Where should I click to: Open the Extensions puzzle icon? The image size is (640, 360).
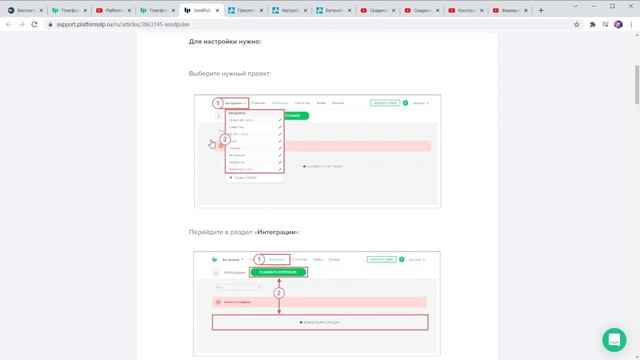tap(592, 24)
